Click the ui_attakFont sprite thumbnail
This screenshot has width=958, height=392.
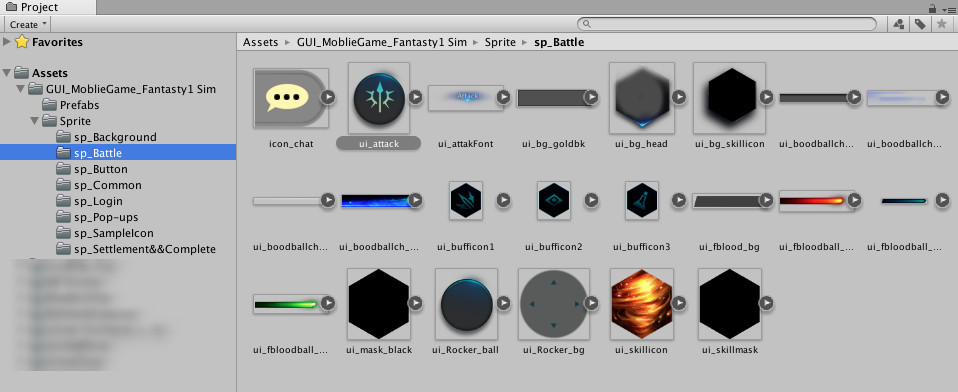tap(466, 98)
